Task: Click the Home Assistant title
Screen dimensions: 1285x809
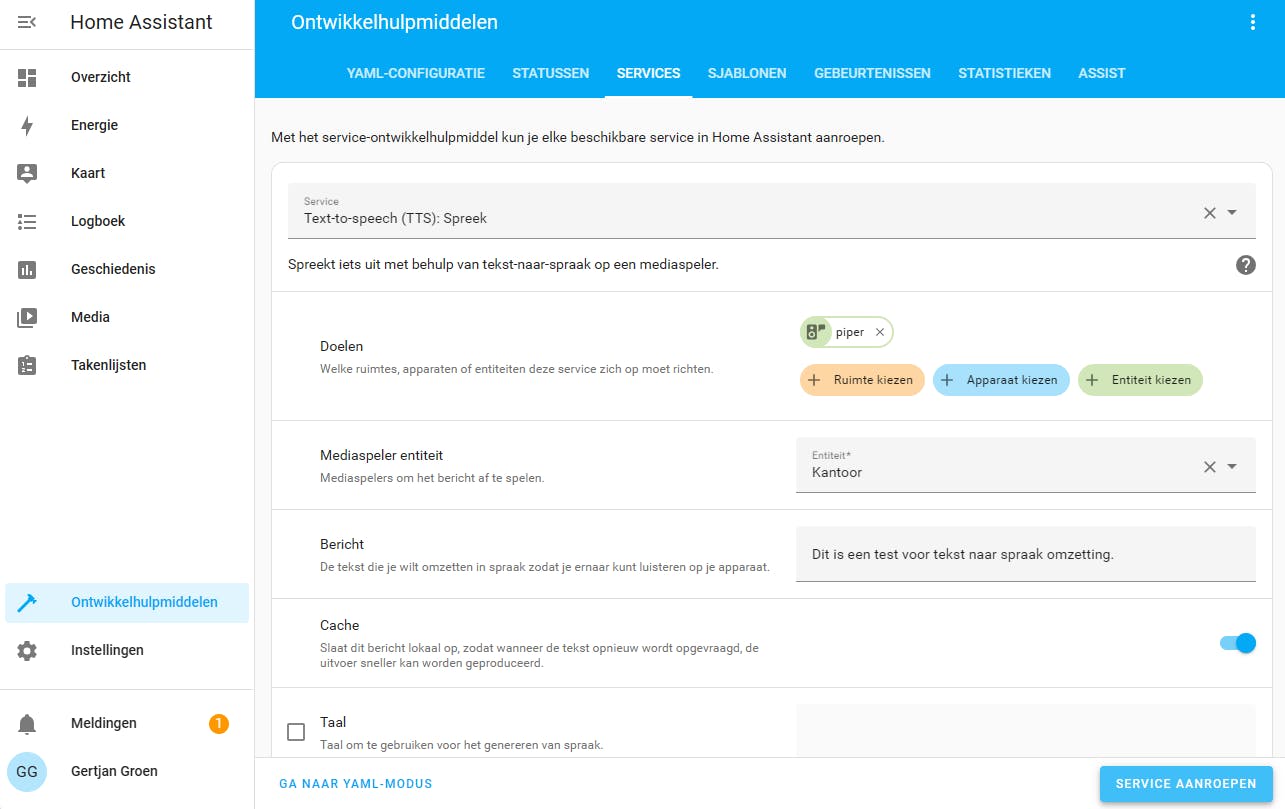Action: coord(141,22)
